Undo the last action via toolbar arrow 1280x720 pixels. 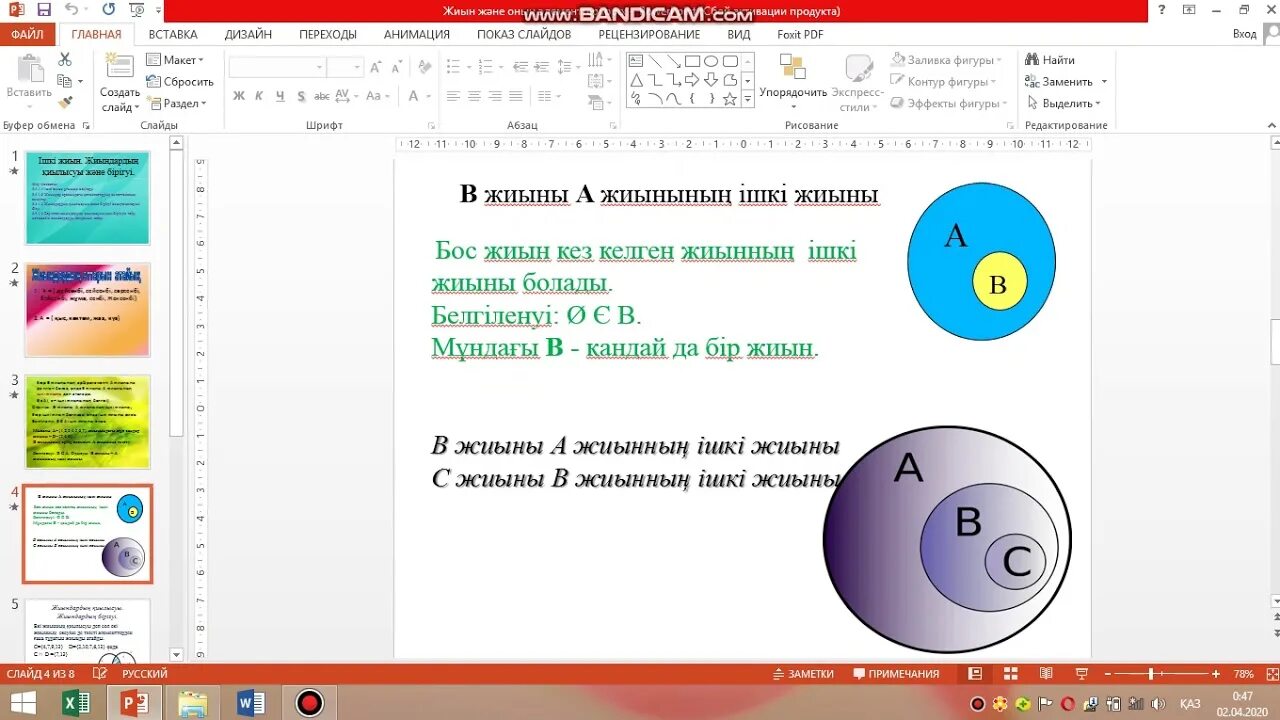(x=71, y=10)
